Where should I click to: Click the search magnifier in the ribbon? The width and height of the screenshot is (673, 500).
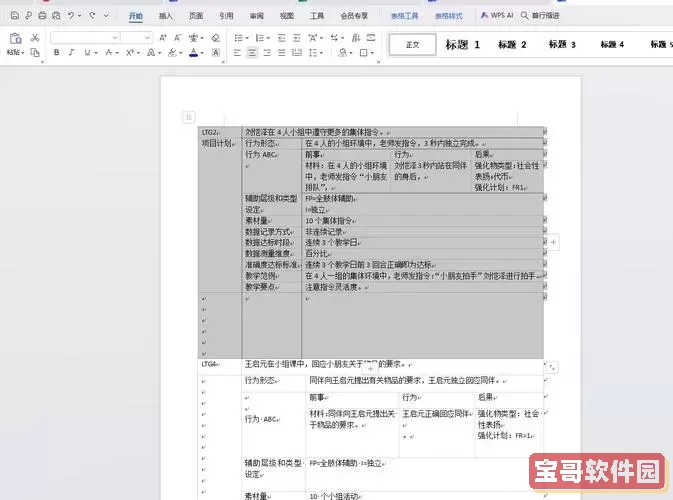[x=524, y=15]
